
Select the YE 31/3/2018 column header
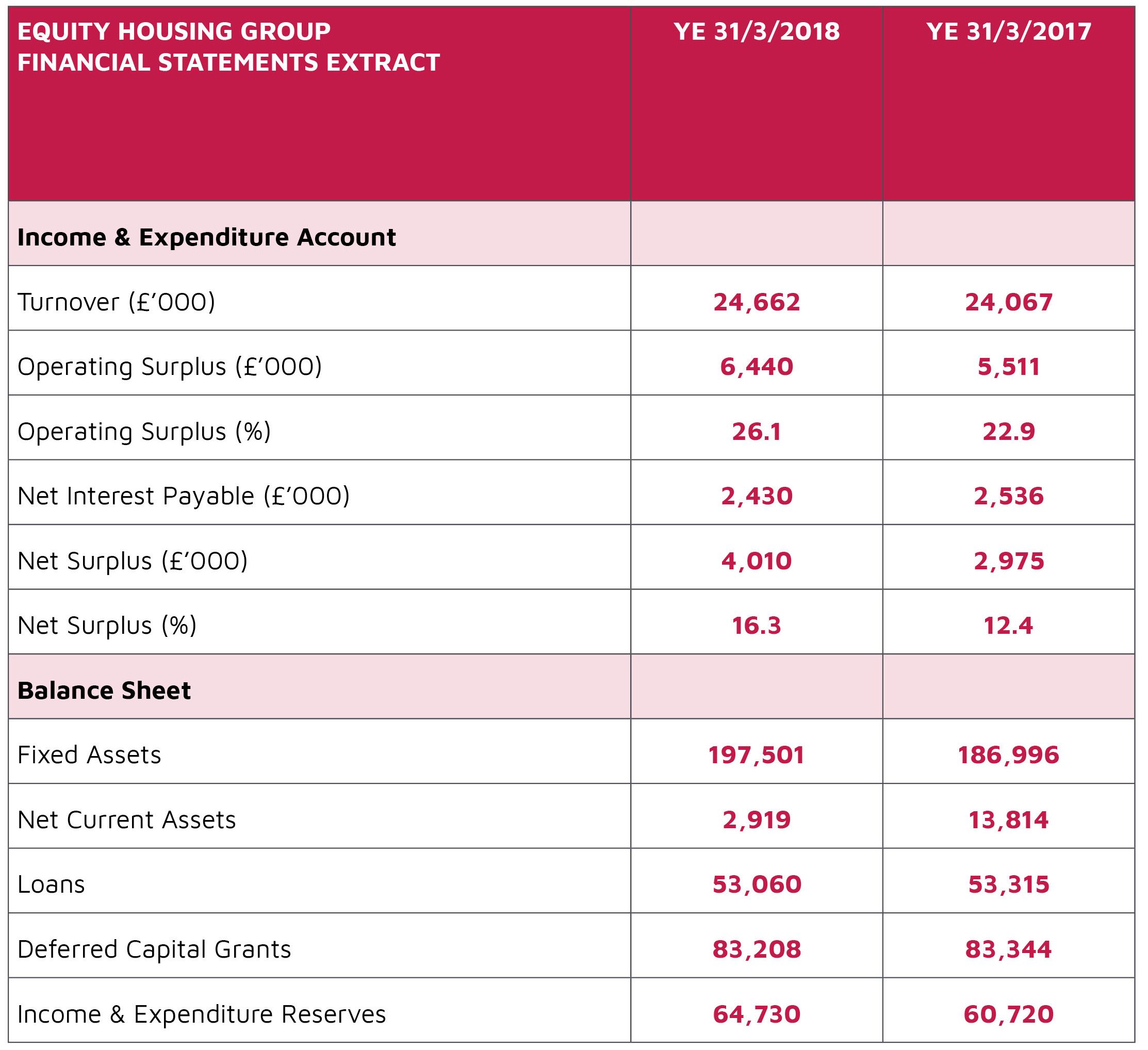click(x=757, y=31)
